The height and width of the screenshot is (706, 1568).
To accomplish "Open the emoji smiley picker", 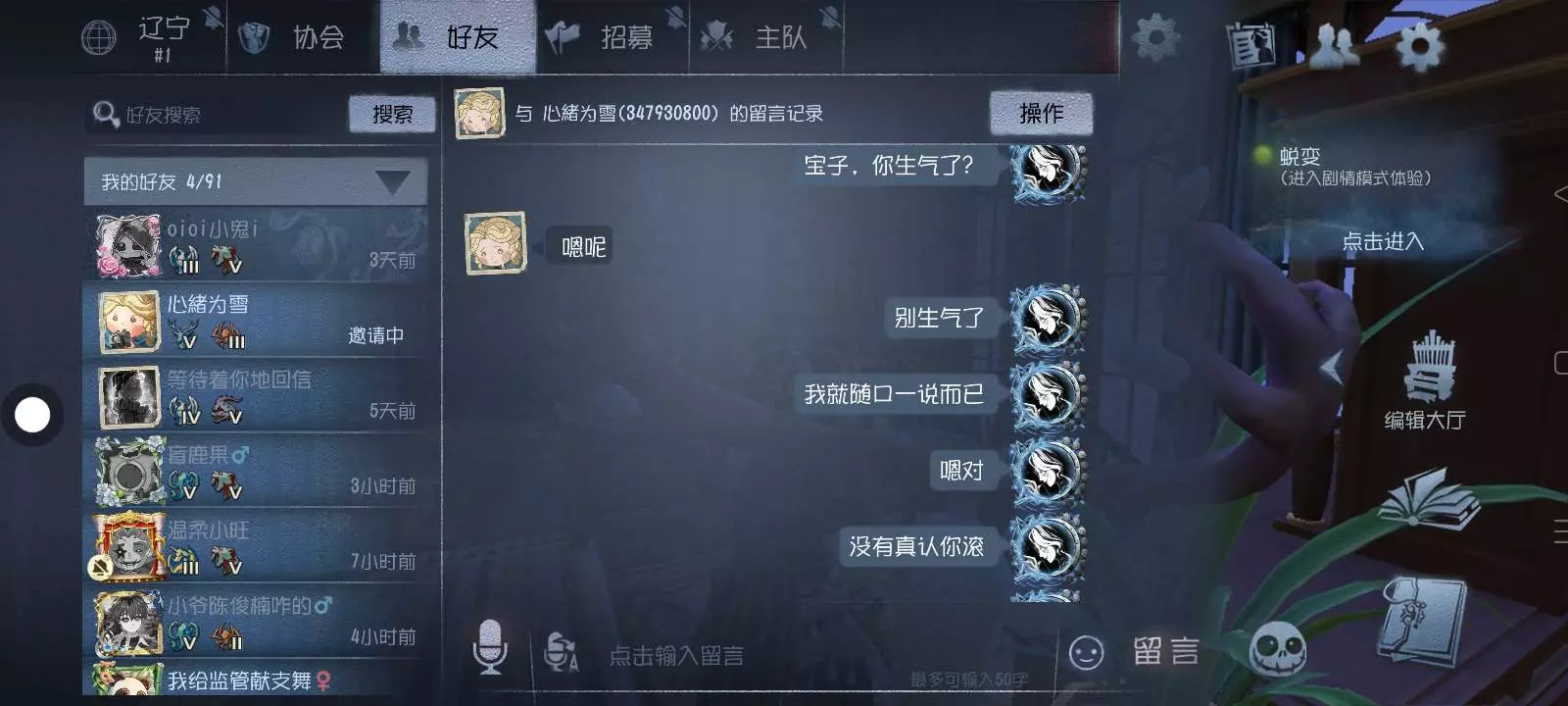I will click(x=1086, y=653).
